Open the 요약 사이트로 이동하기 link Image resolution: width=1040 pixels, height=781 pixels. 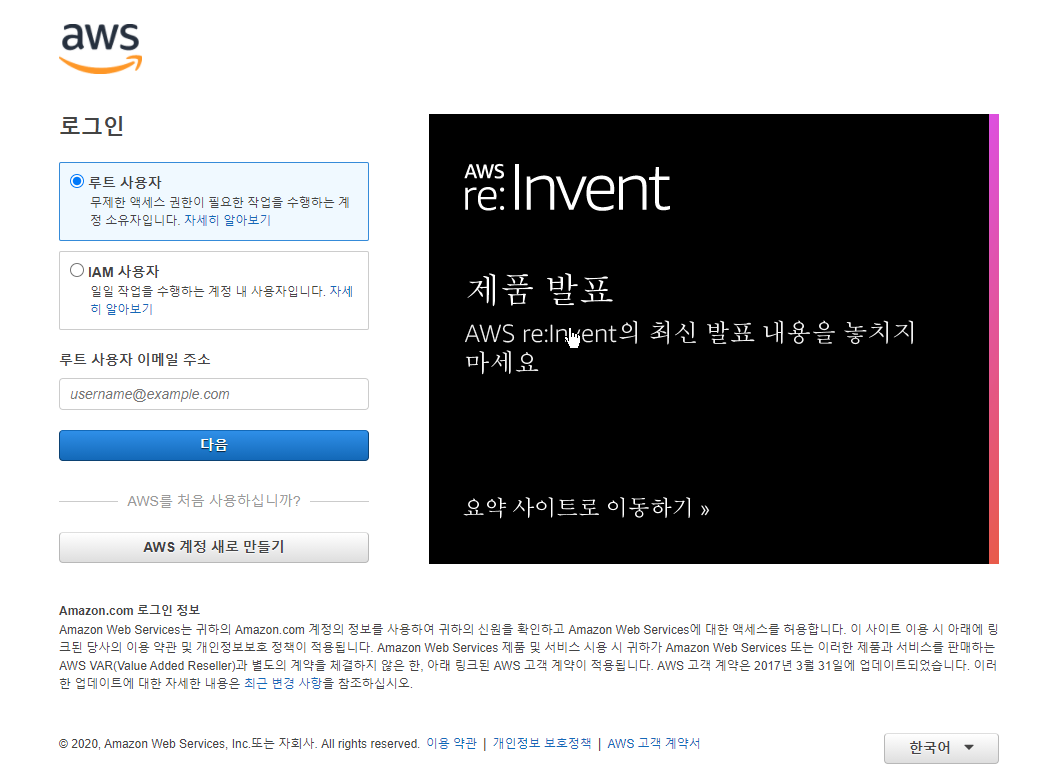point(586,508)
